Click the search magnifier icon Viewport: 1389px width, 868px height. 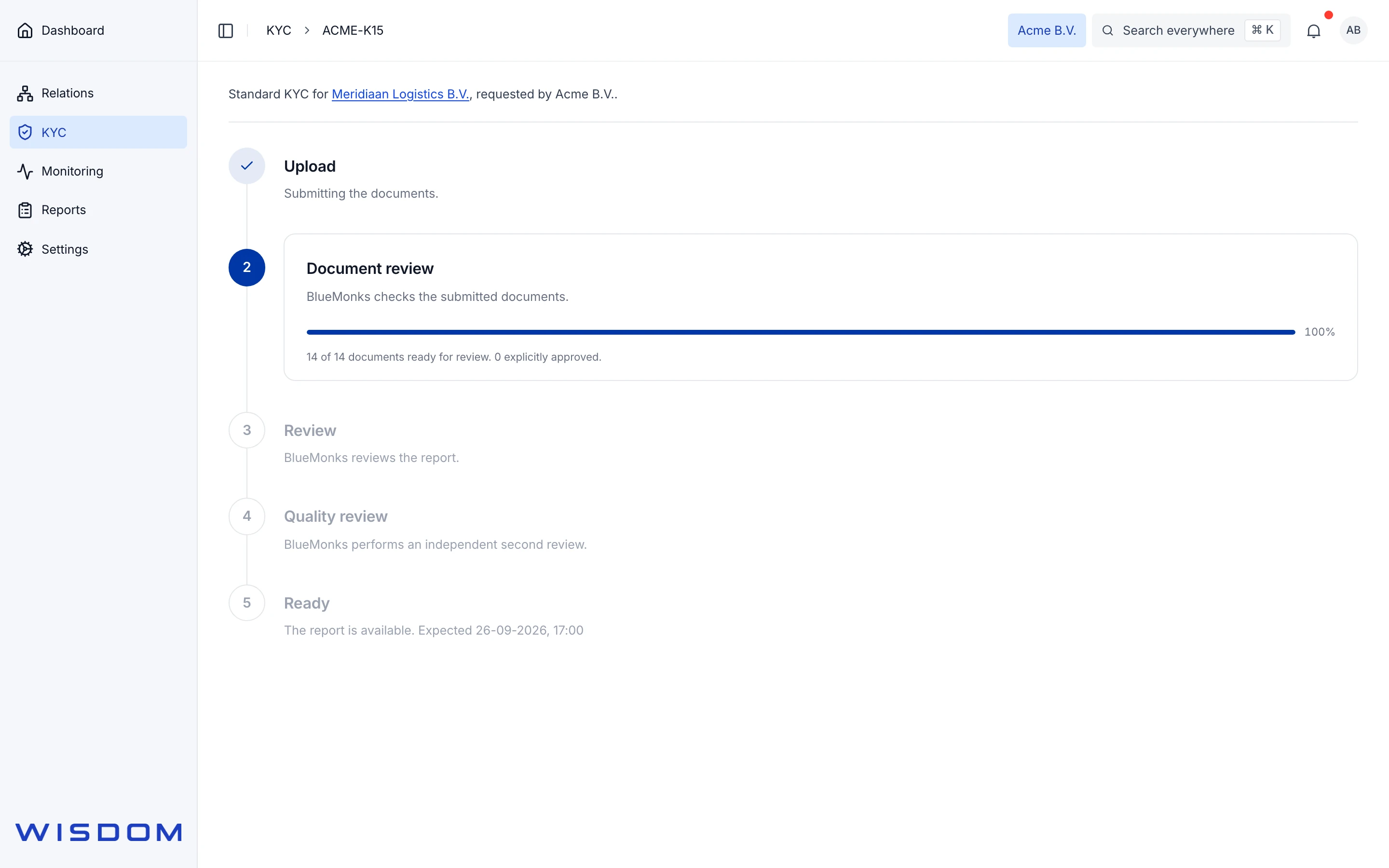(1108, 30)
